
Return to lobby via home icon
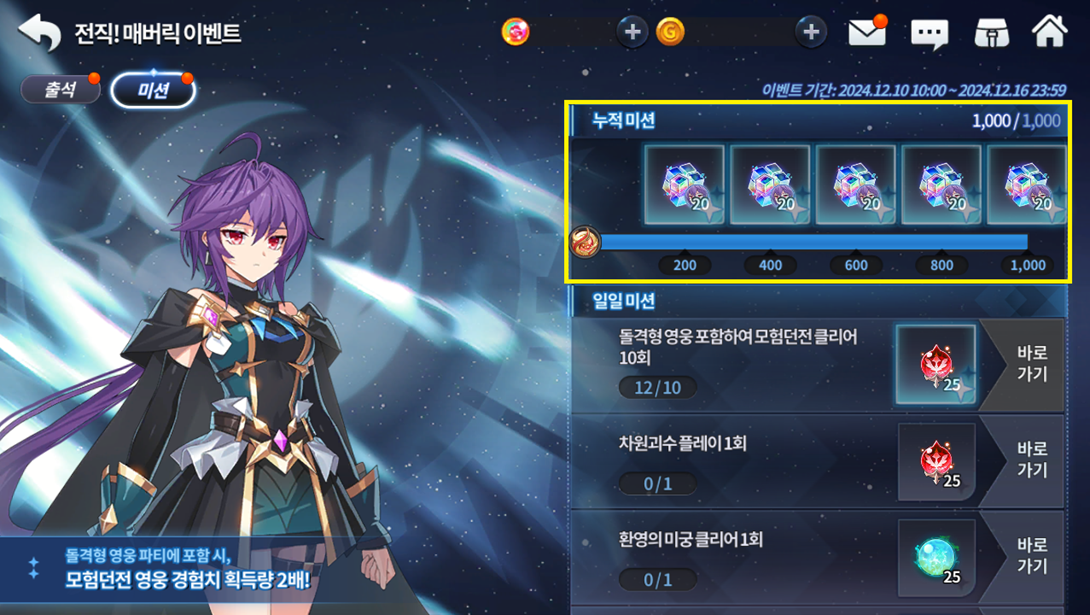(1050, 31)
